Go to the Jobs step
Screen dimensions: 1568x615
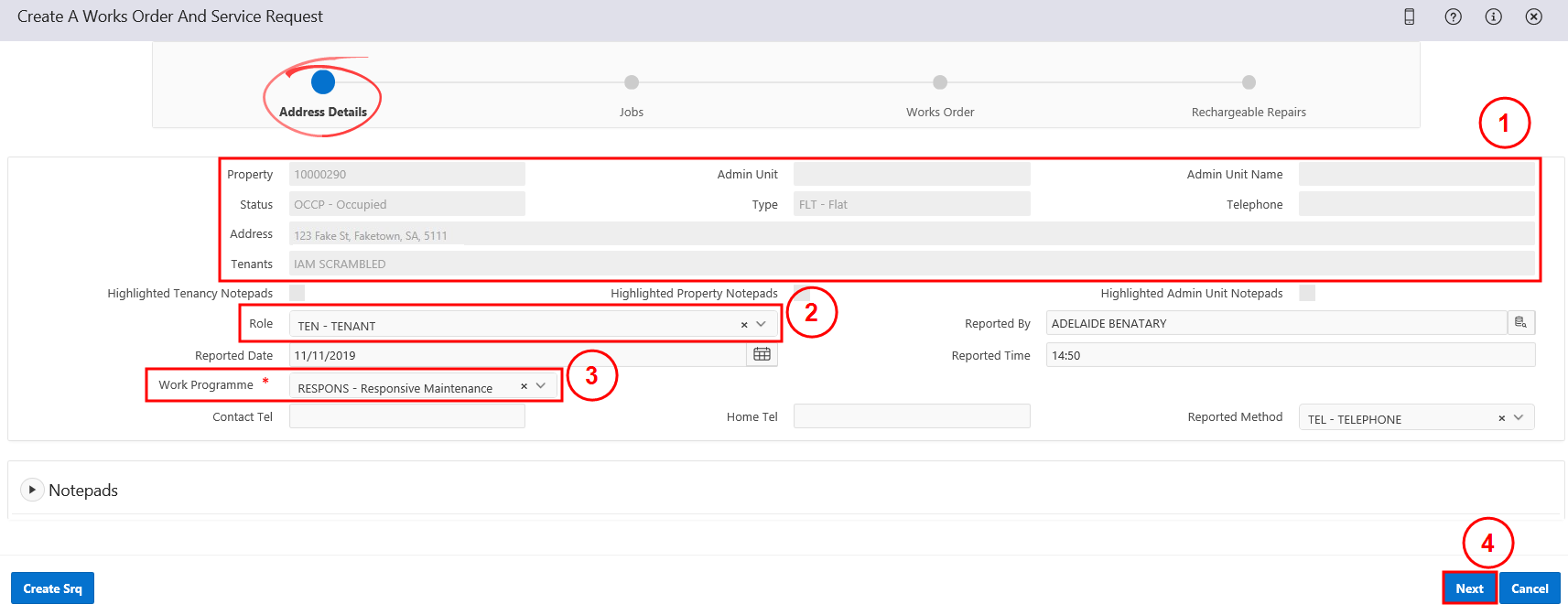pos(631,83)
